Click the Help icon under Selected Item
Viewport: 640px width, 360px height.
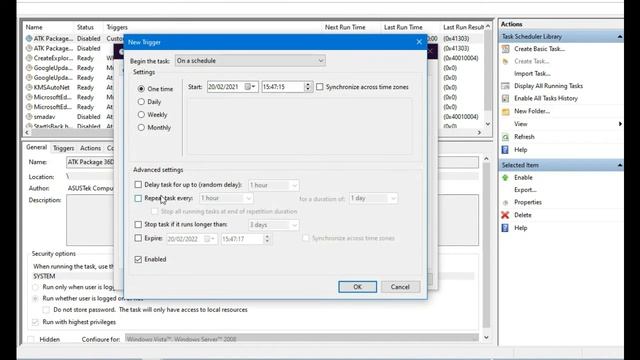click(505, 228)
